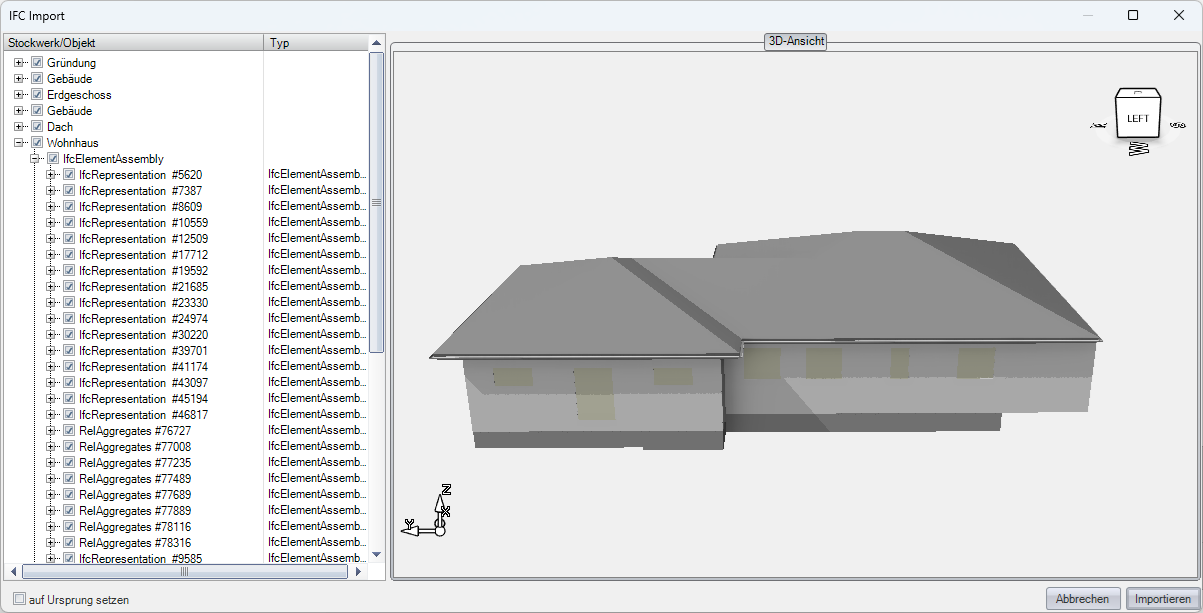The width and height of the screenshot is (1203, 613).
Task: Click the Importieren button
Action: 1161,599
